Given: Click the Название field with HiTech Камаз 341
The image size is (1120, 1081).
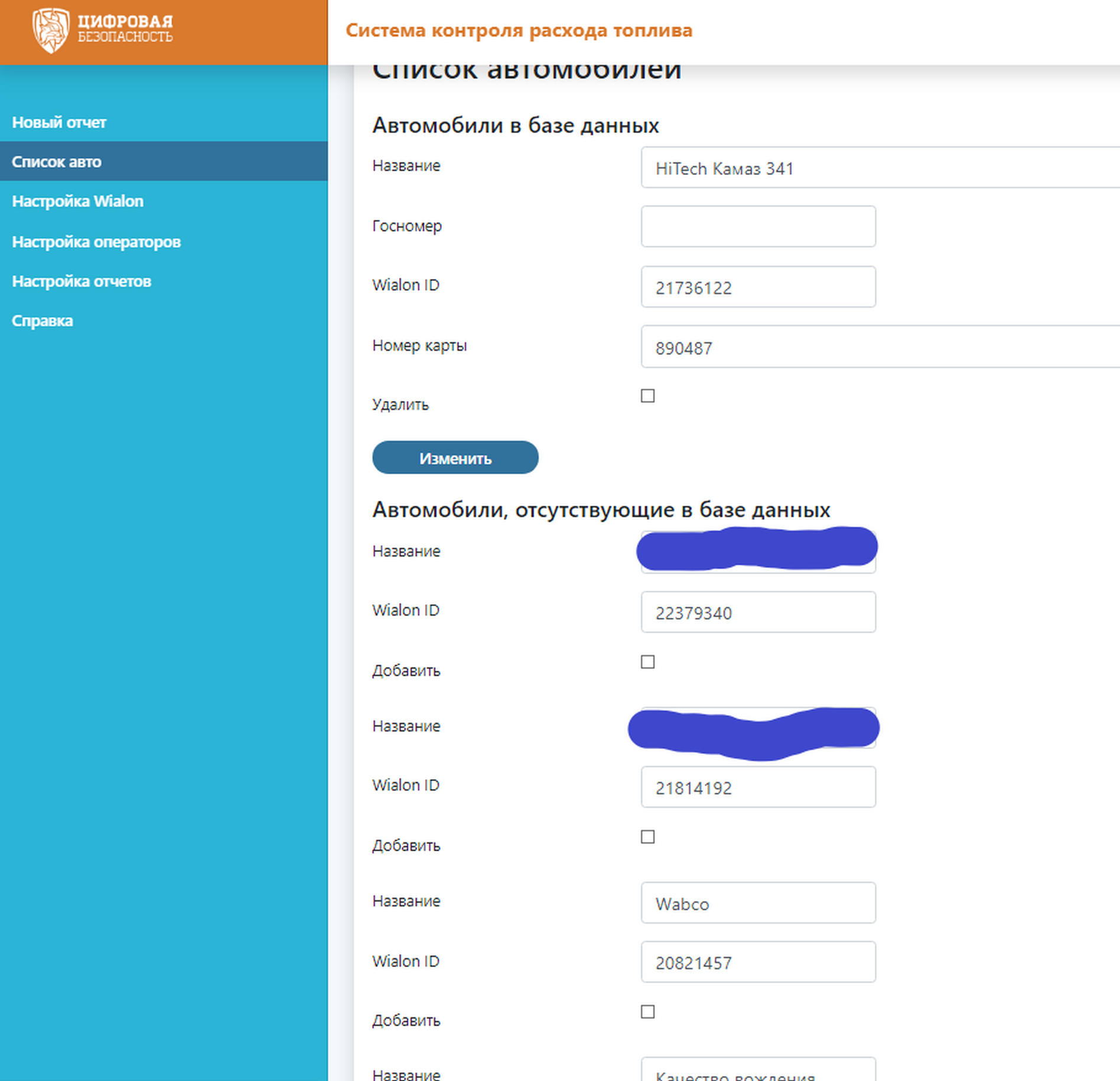Looking at the screenshot, I should pyautogui.click(x=880, y=168).
